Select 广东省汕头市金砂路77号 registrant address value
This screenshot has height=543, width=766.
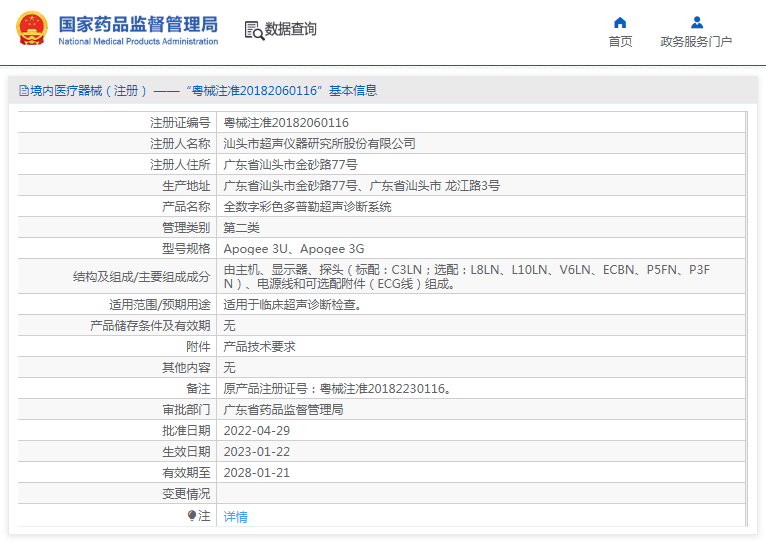pyautogui.click(x=290, y=165)
